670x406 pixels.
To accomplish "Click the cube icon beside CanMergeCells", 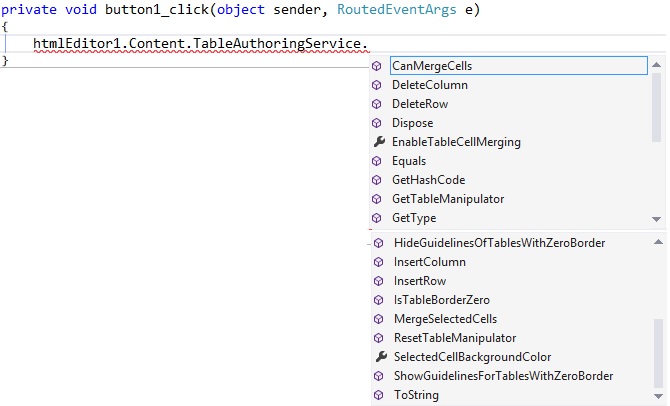I will click(x=377, y=66).
